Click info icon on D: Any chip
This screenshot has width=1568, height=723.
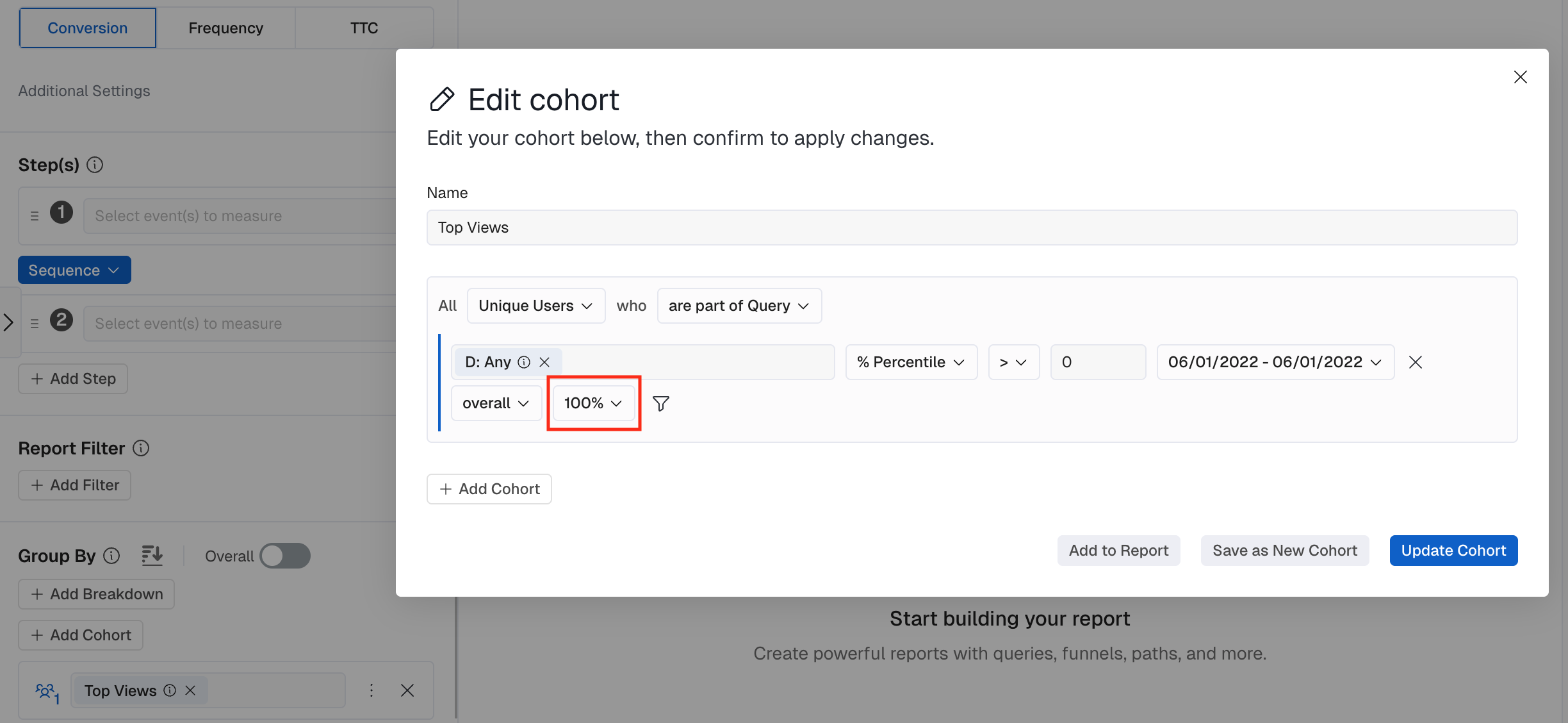pos(524,362)
